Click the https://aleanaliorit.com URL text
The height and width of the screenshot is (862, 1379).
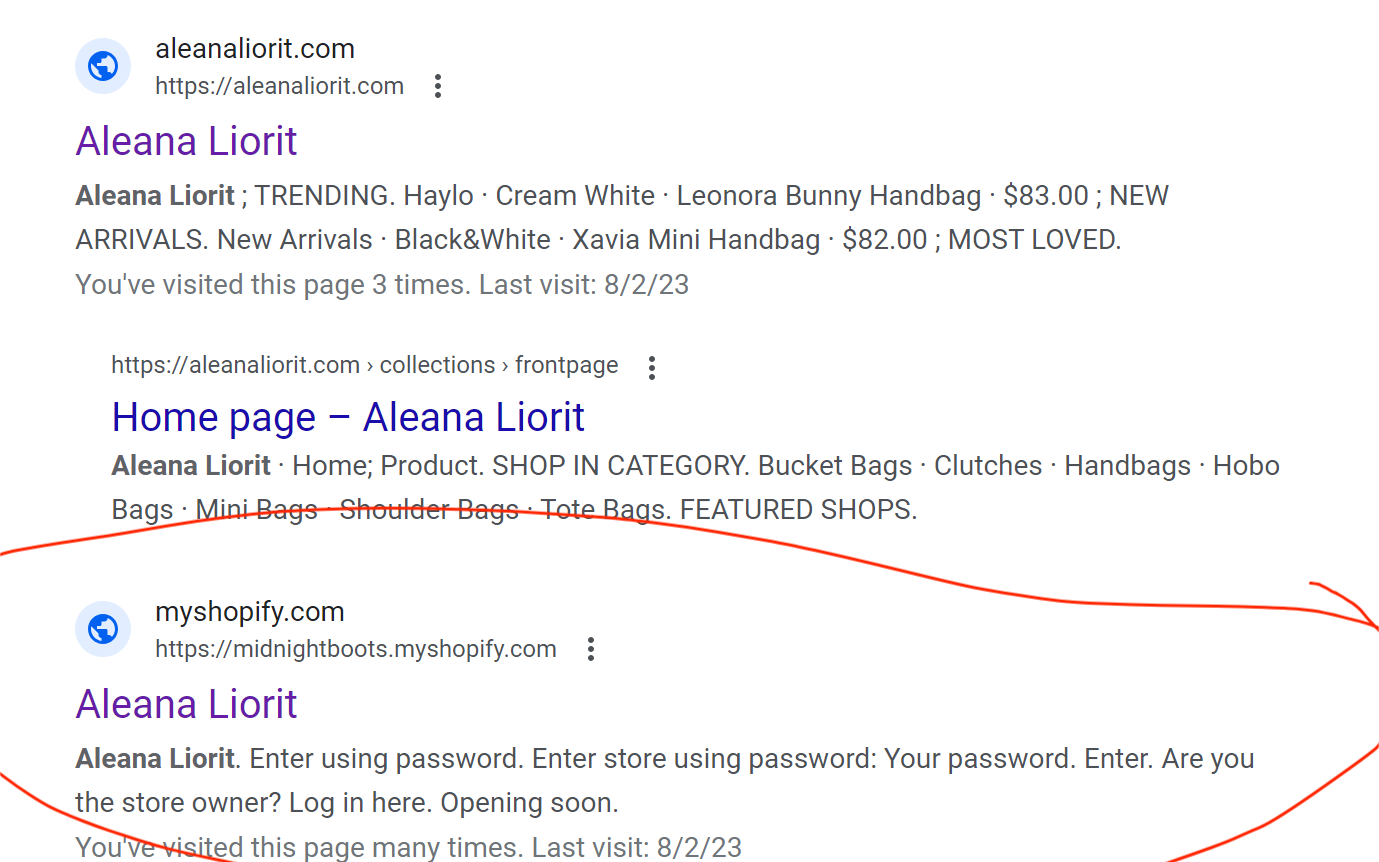(x=279, y=86)
